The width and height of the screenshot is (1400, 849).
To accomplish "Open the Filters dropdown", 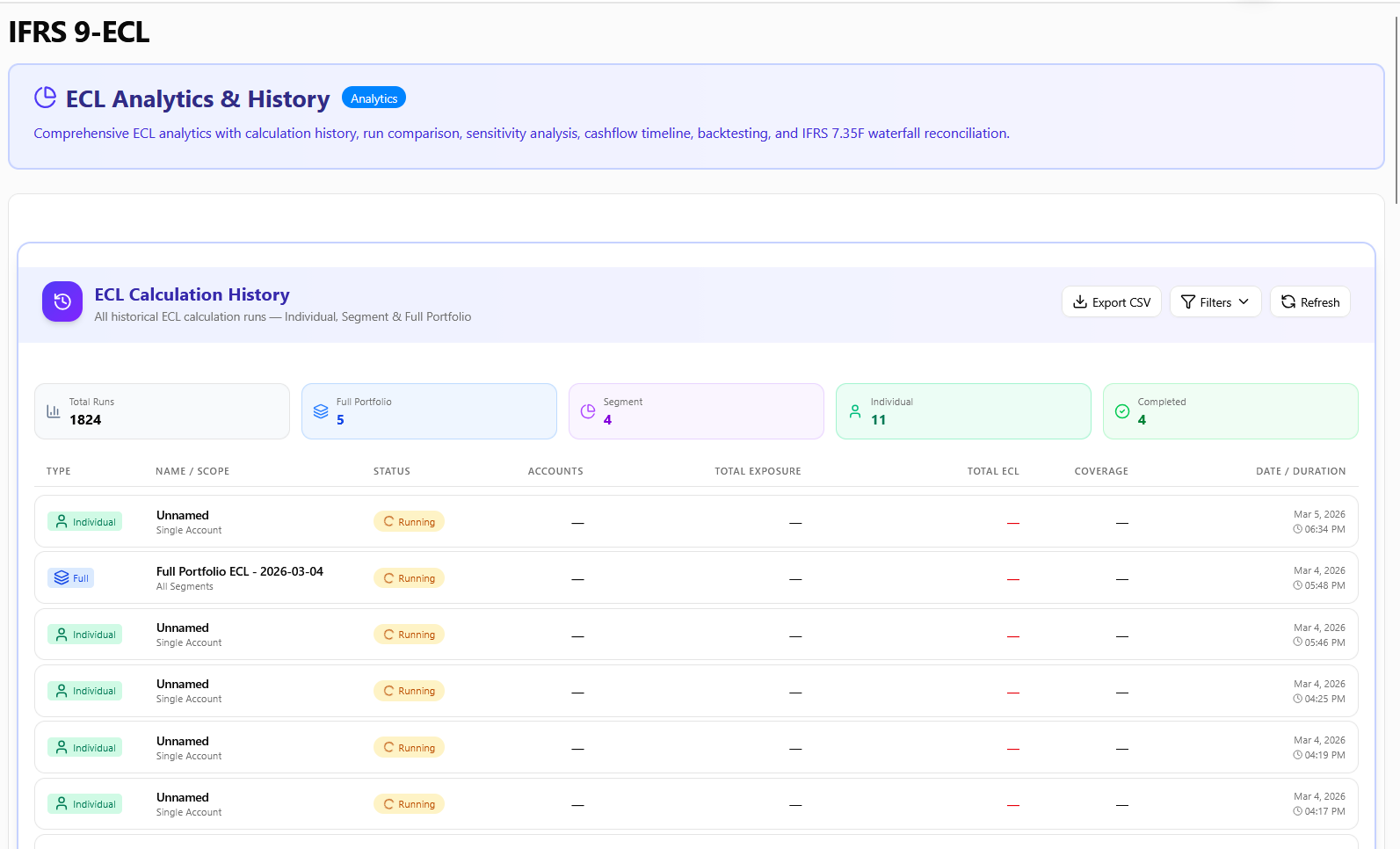I will pyautogui.click(x=1215, y=302).
